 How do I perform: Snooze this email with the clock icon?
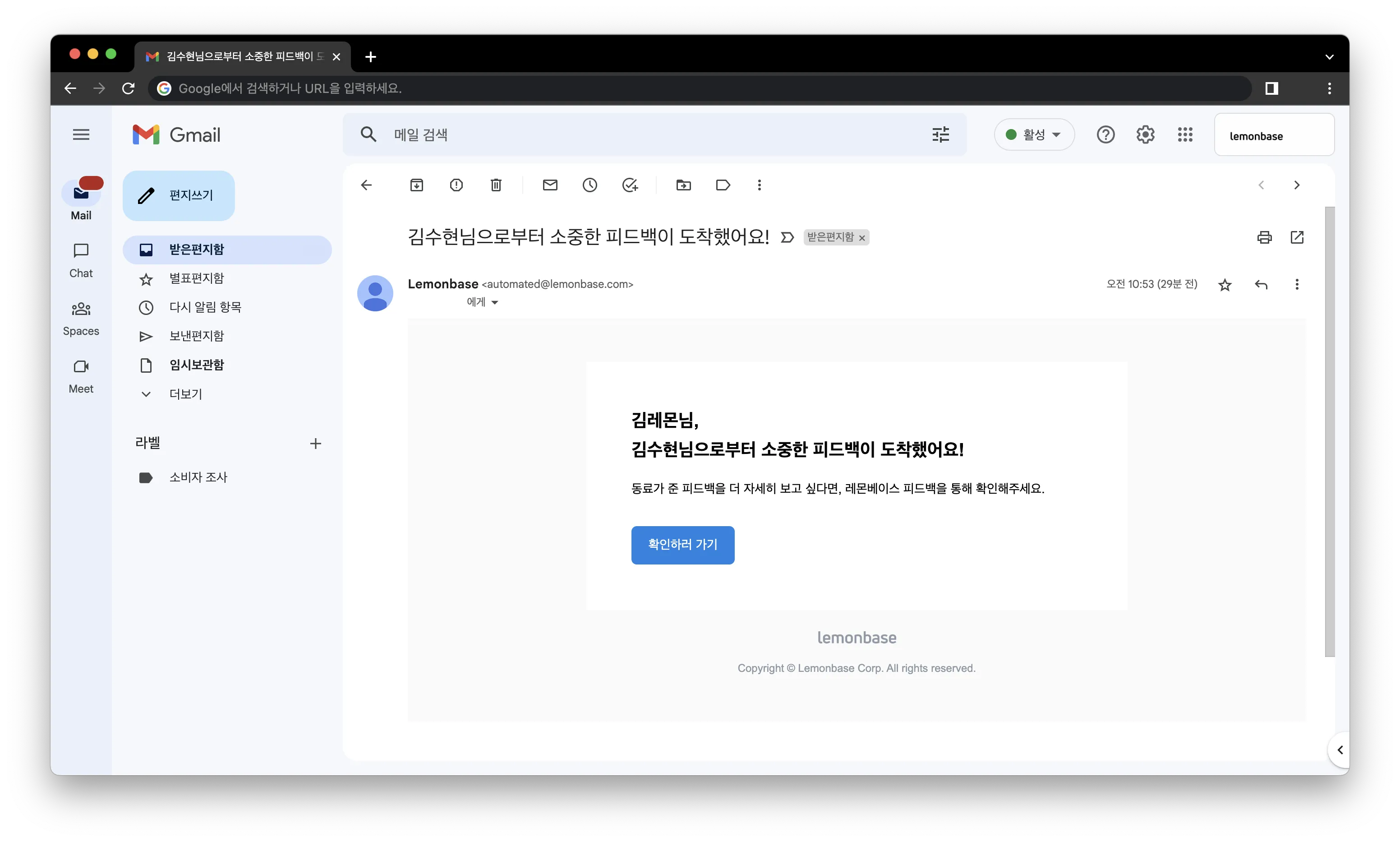click(x=589, y=185)
